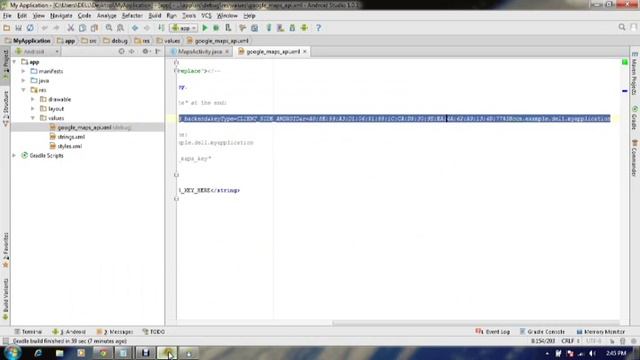
Task: Open Internet Explorer from taskbar
Action: pos(38,353)
